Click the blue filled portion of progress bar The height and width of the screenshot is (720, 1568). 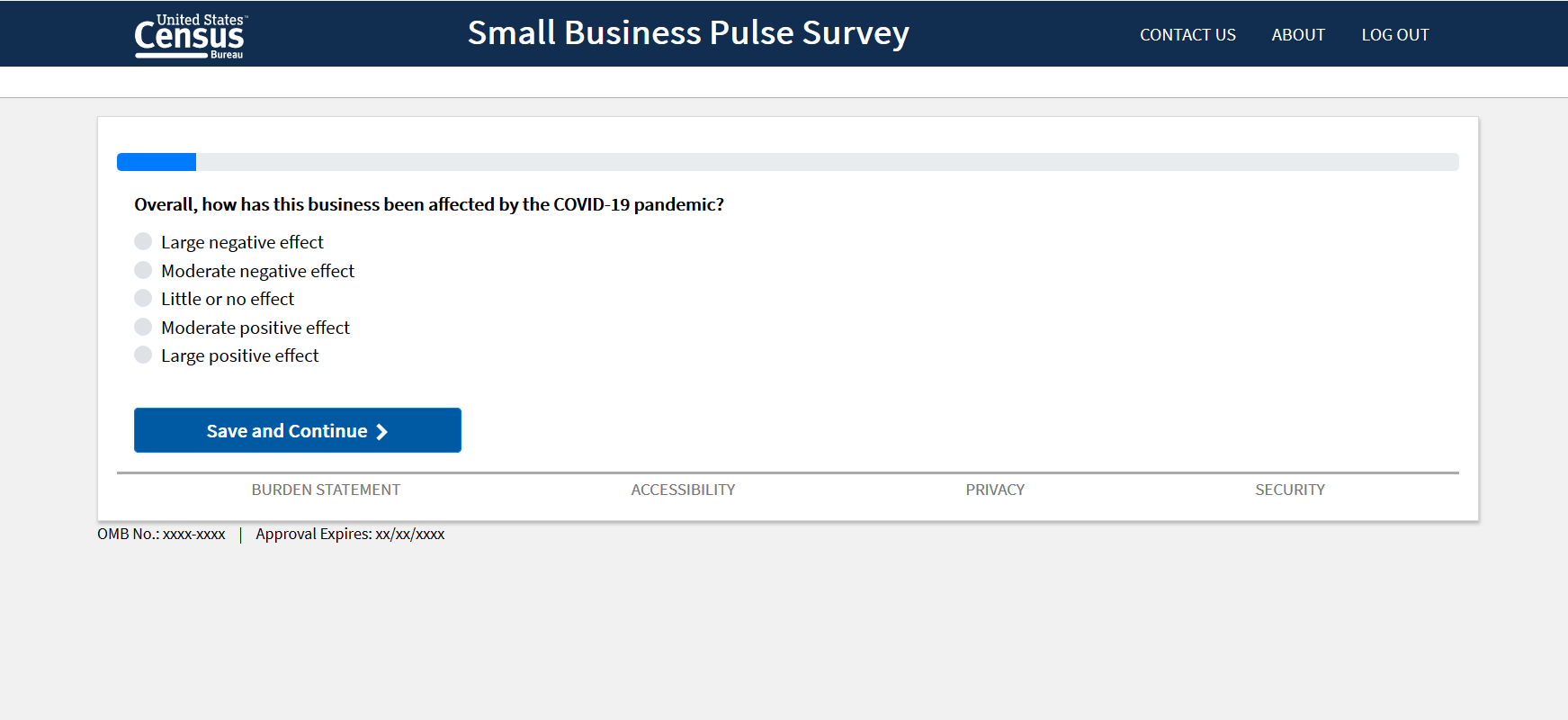point(157,162)
